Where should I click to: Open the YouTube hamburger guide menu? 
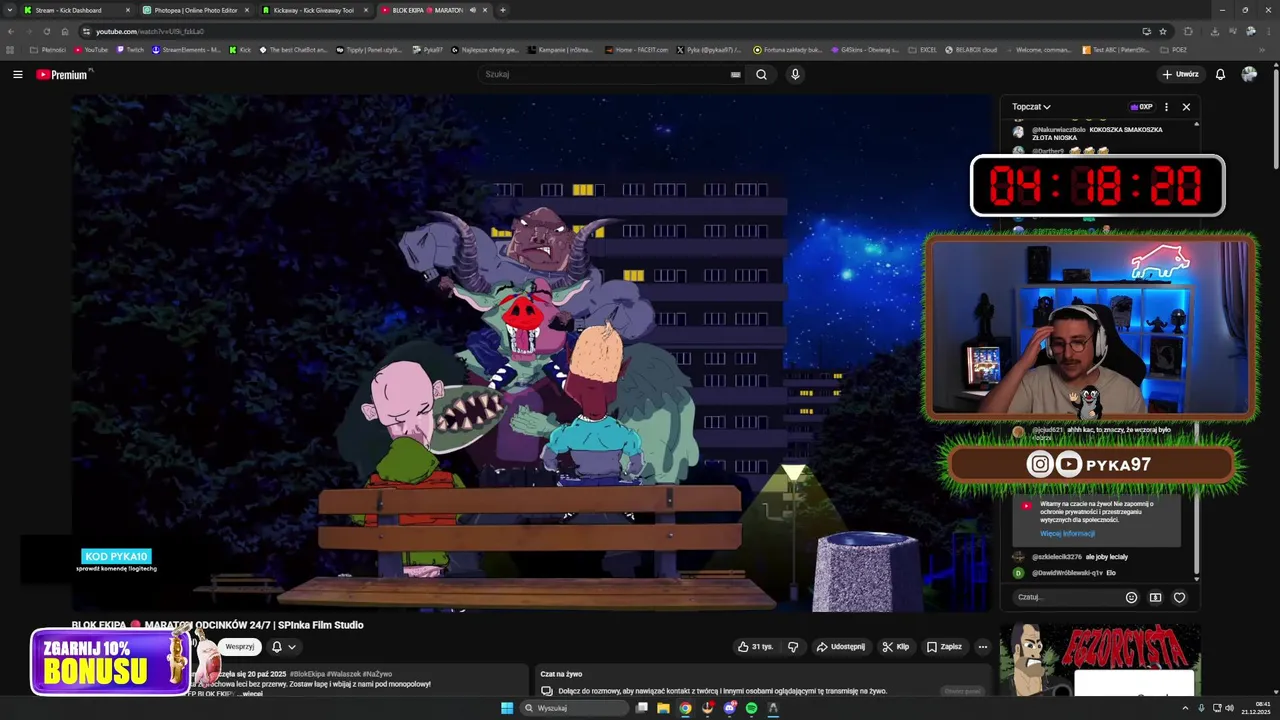pos(17,74)
